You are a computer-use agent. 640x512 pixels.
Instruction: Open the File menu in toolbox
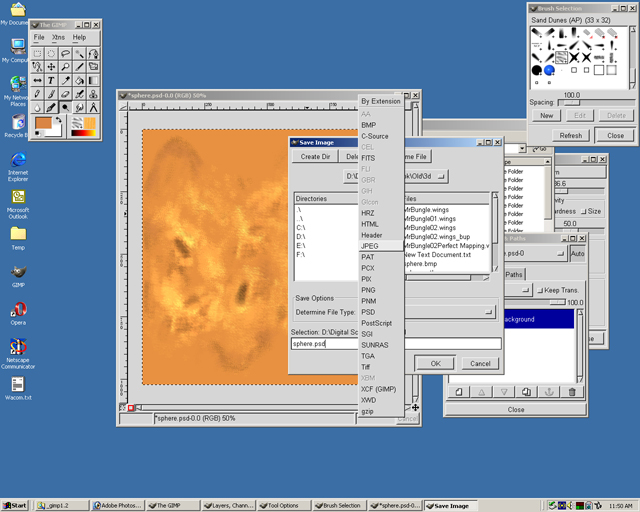coord(39,37)
